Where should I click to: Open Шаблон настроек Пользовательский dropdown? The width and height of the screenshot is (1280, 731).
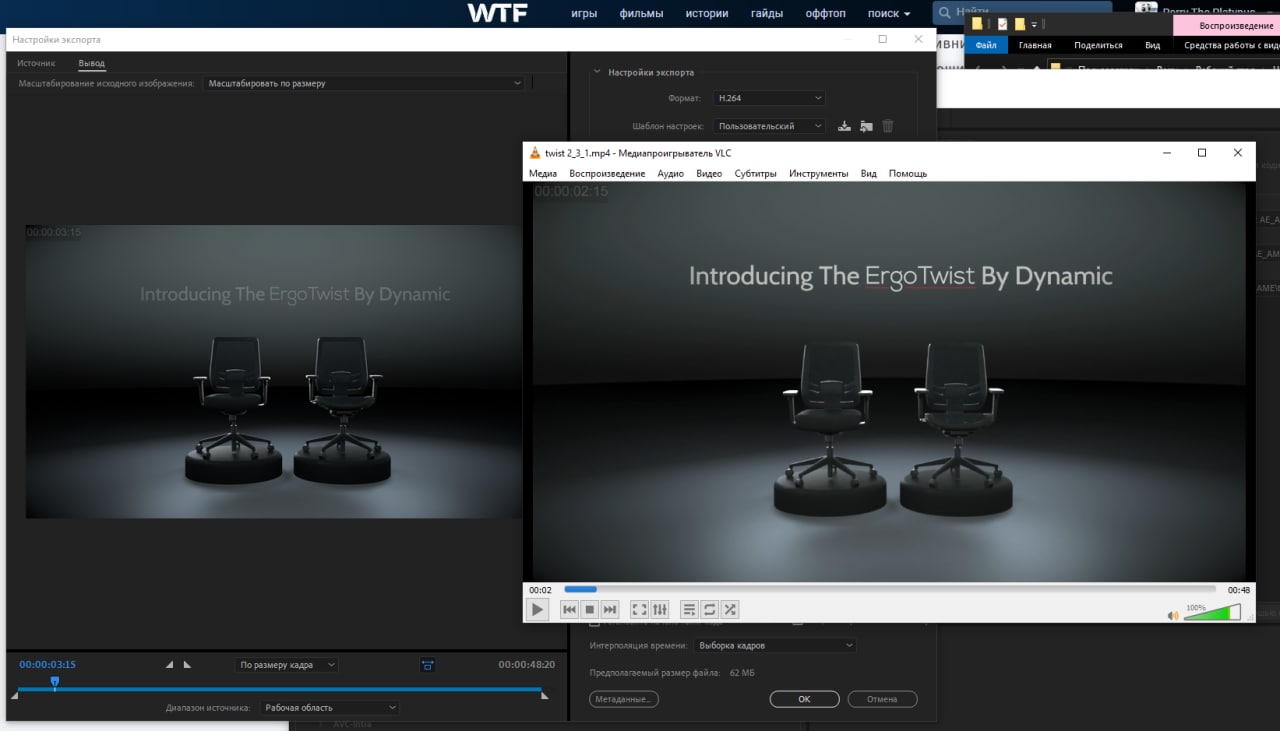[x=769, y=126]
